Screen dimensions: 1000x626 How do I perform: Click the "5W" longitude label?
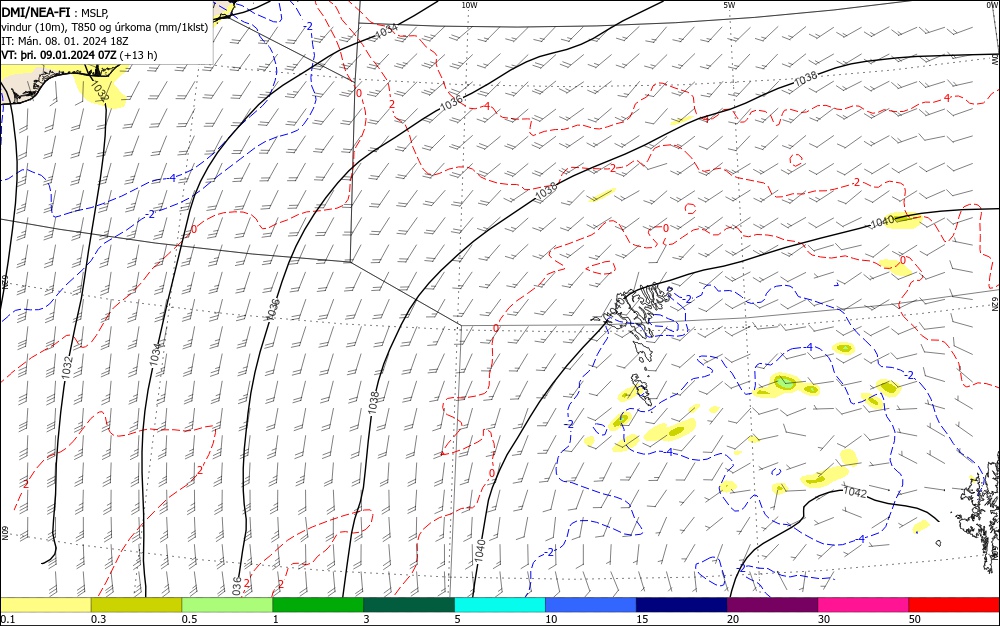[729, 5]
